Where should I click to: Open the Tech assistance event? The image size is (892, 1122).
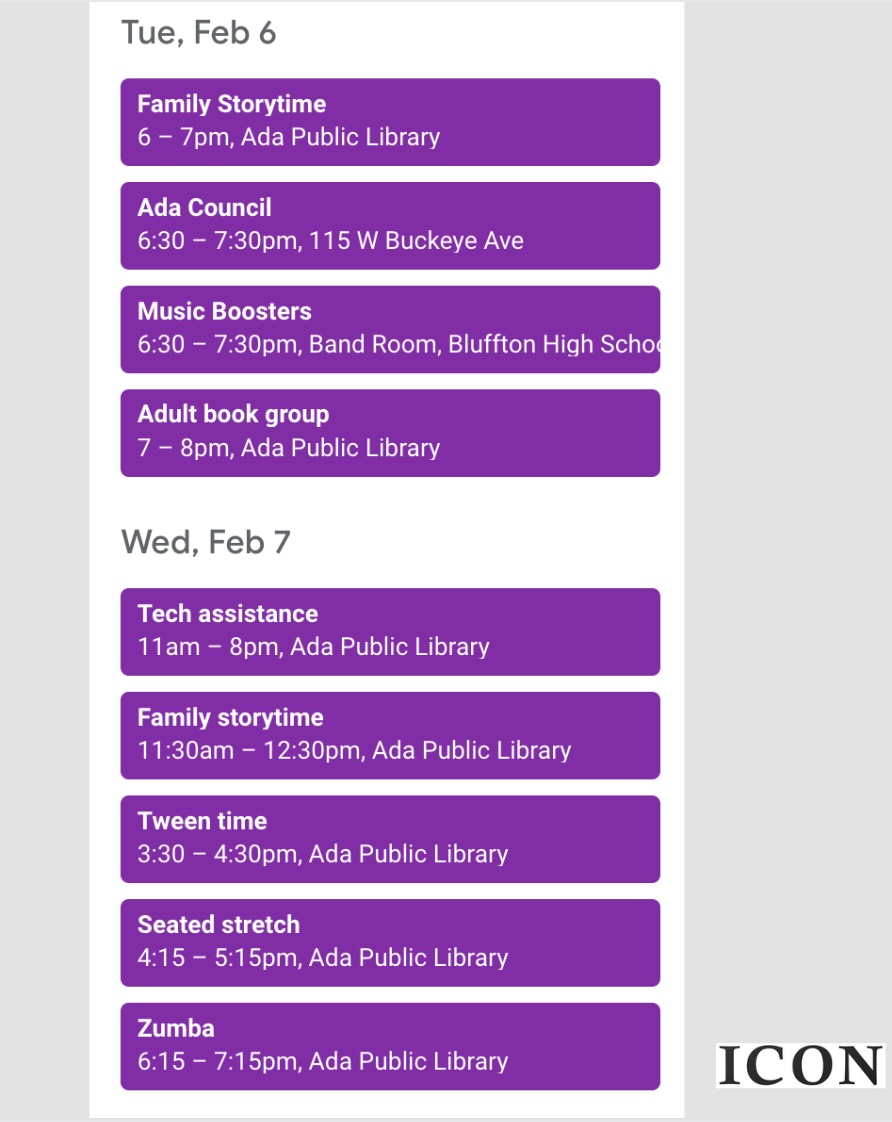390,632
